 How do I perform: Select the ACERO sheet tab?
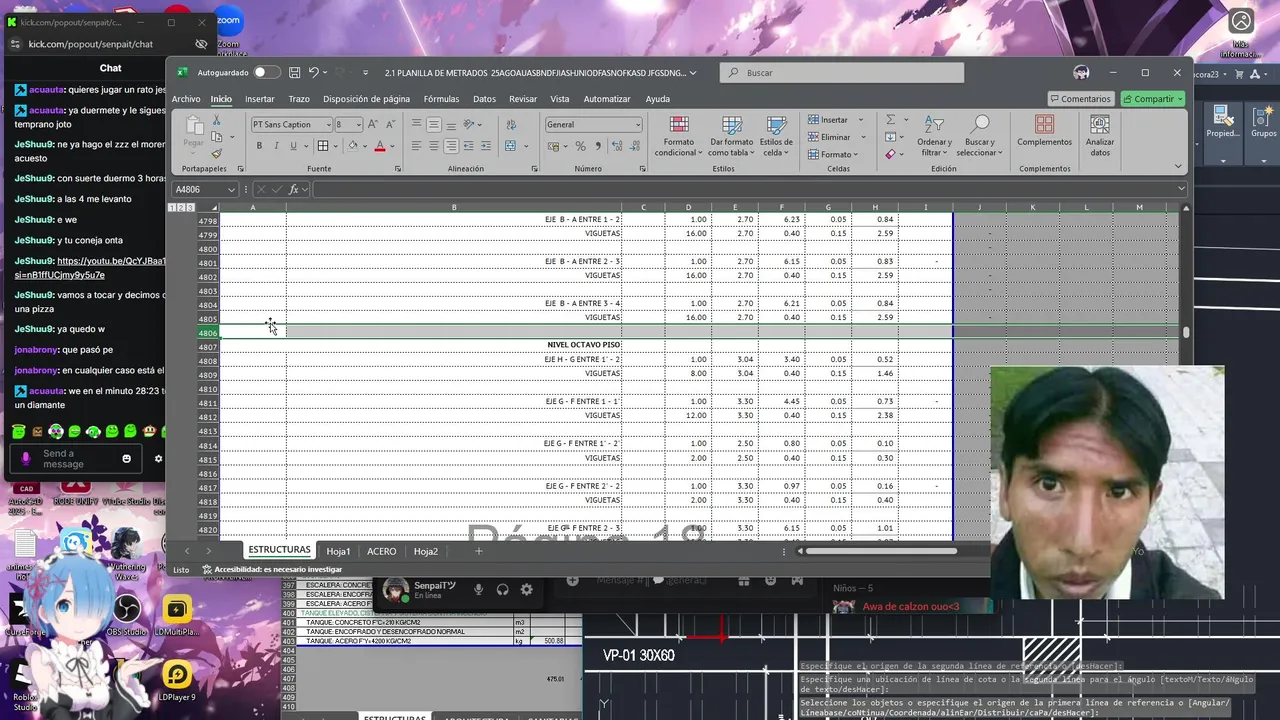coord(382,551)
